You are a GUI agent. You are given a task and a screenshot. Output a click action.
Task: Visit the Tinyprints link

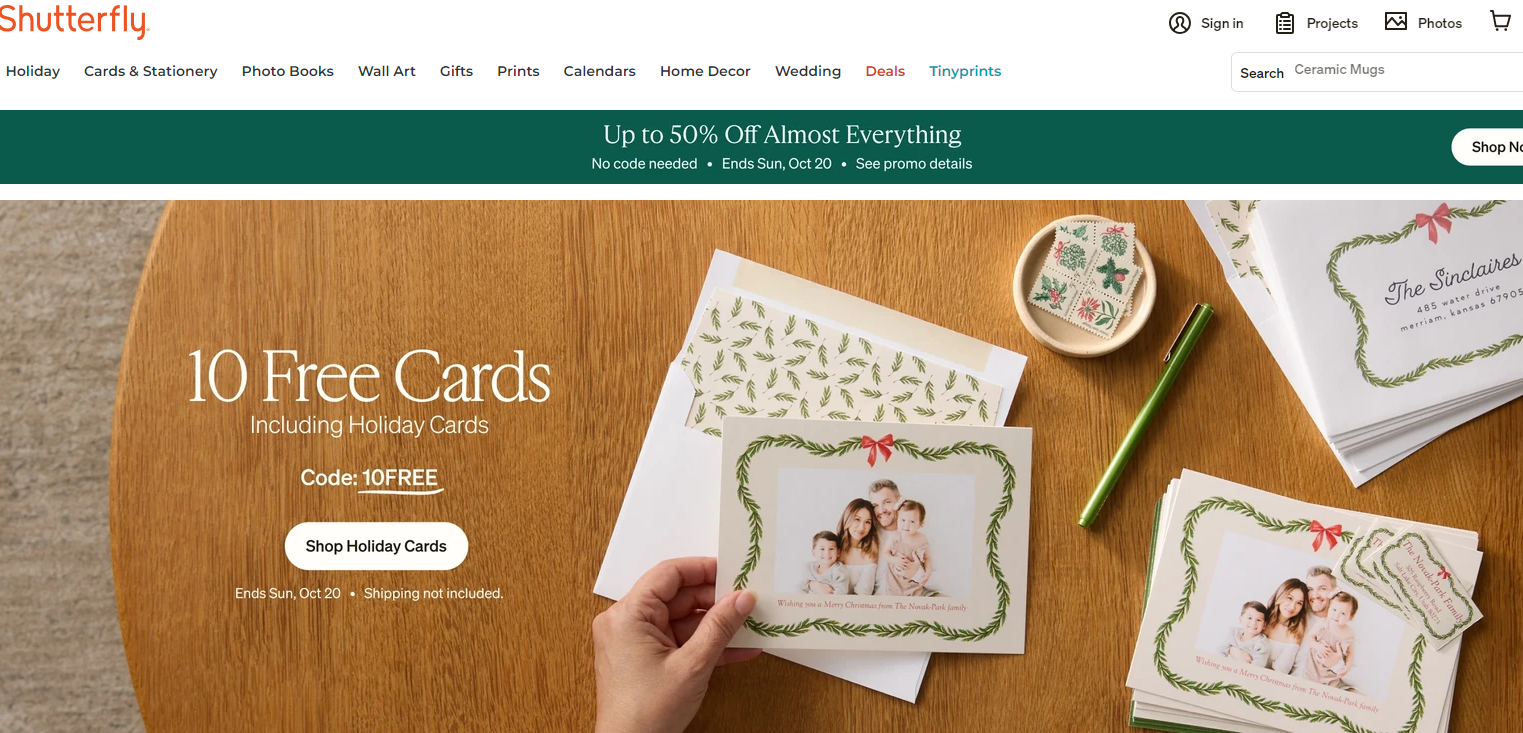coord(965,71)
